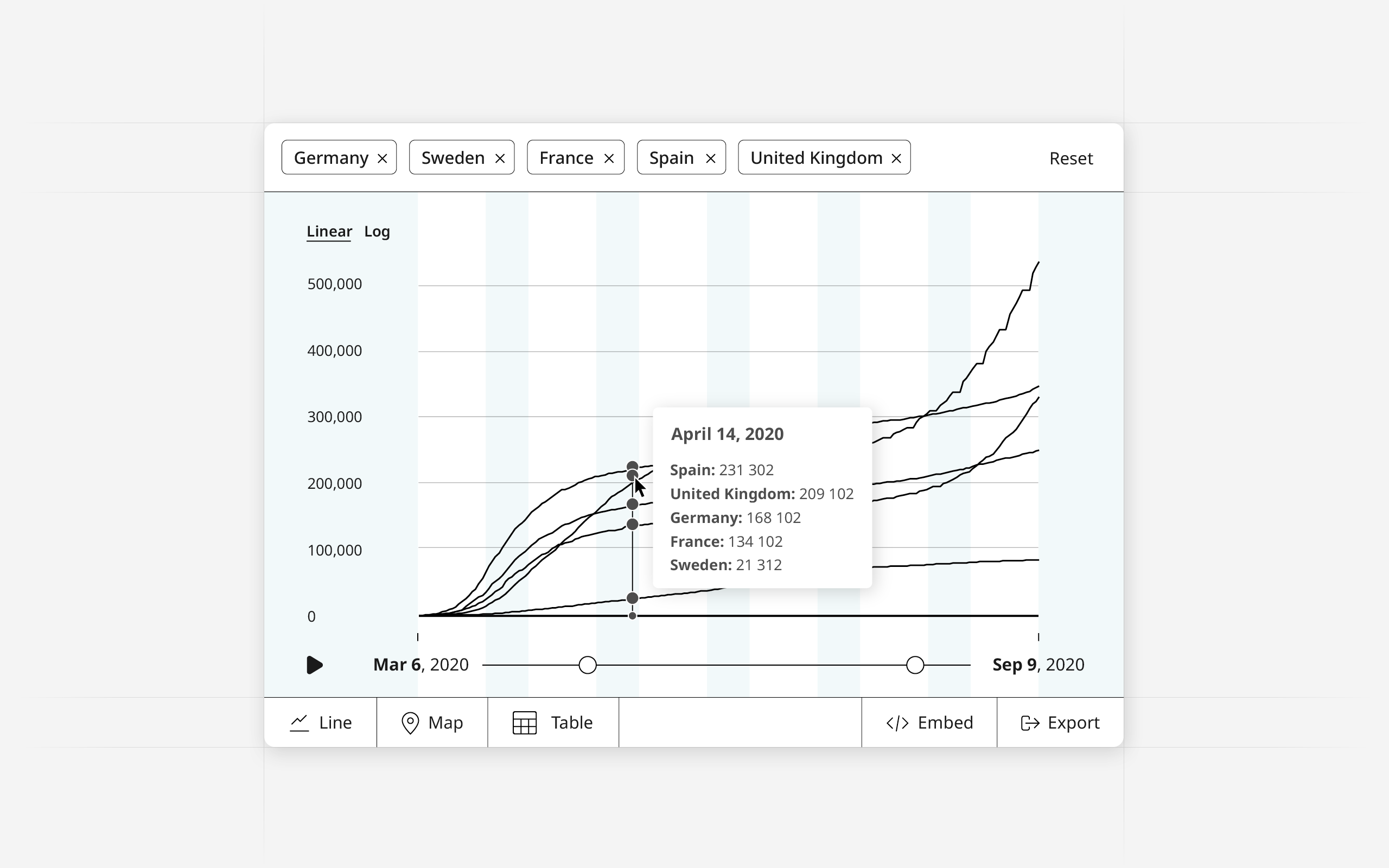Remove the France tag via X
This screenshot has width=1389, height=868.
(609, 158)
